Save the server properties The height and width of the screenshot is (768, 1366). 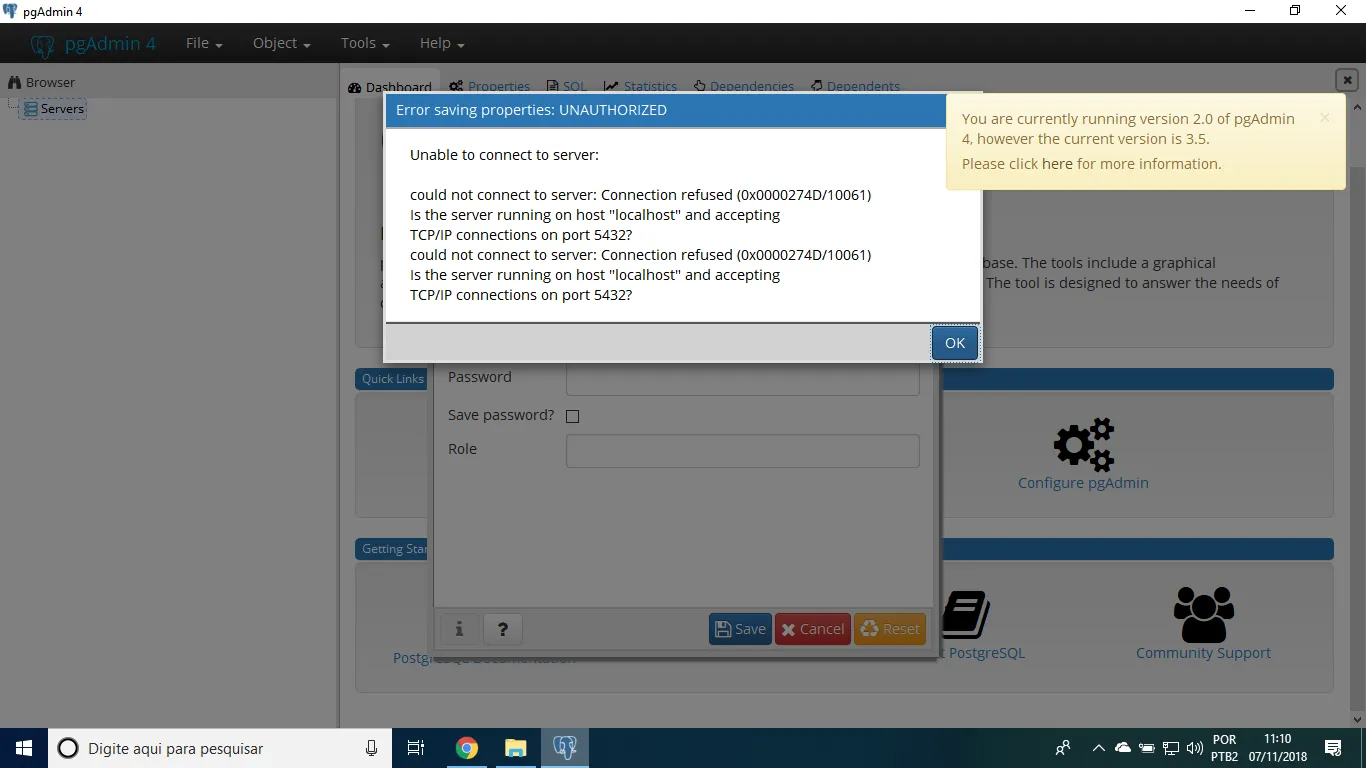740,629
